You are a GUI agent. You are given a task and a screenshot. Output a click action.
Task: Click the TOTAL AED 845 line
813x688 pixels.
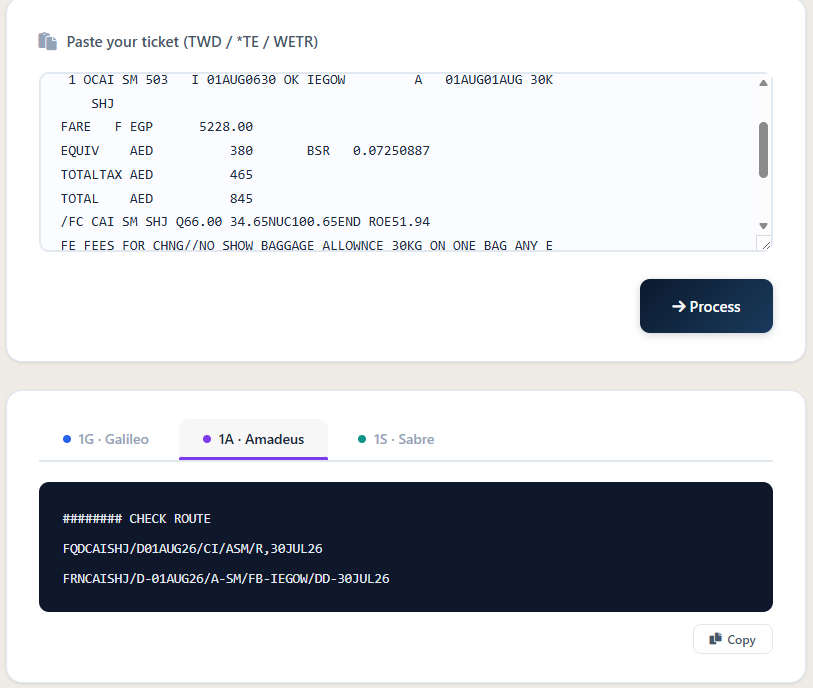pos(157,199)
